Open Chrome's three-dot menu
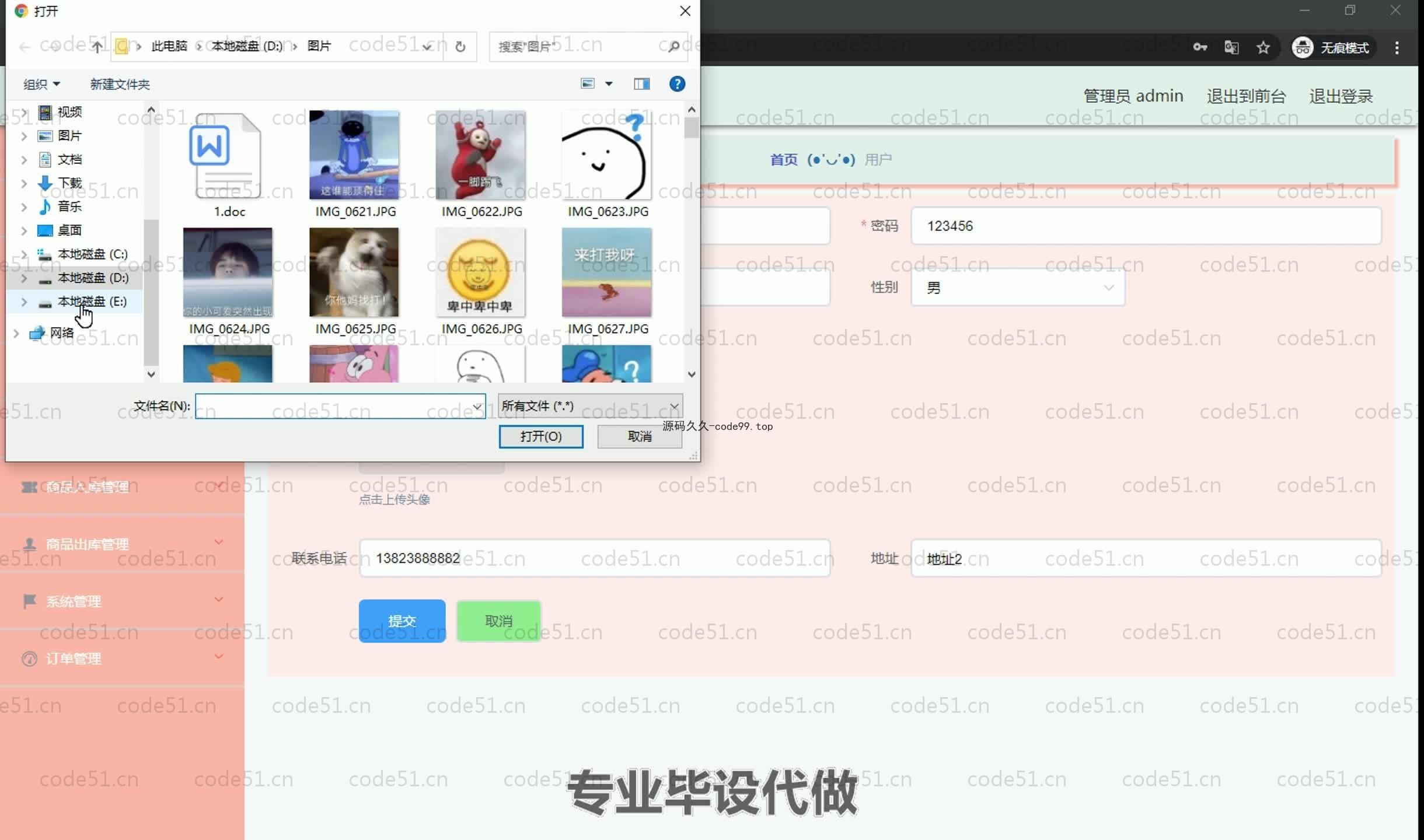Image resolution: width=1424 pixels, height=840 pixels. (x=1397, y=47)
